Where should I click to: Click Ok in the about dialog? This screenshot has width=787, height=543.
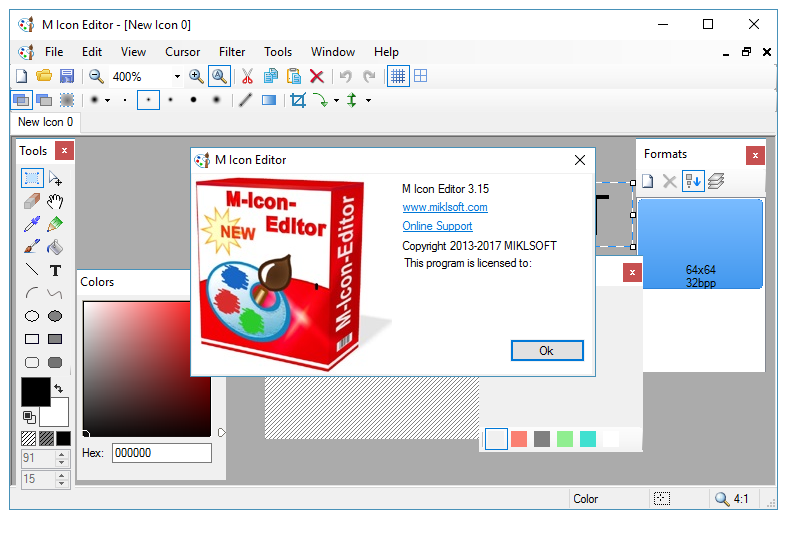(x=547, y=351)
